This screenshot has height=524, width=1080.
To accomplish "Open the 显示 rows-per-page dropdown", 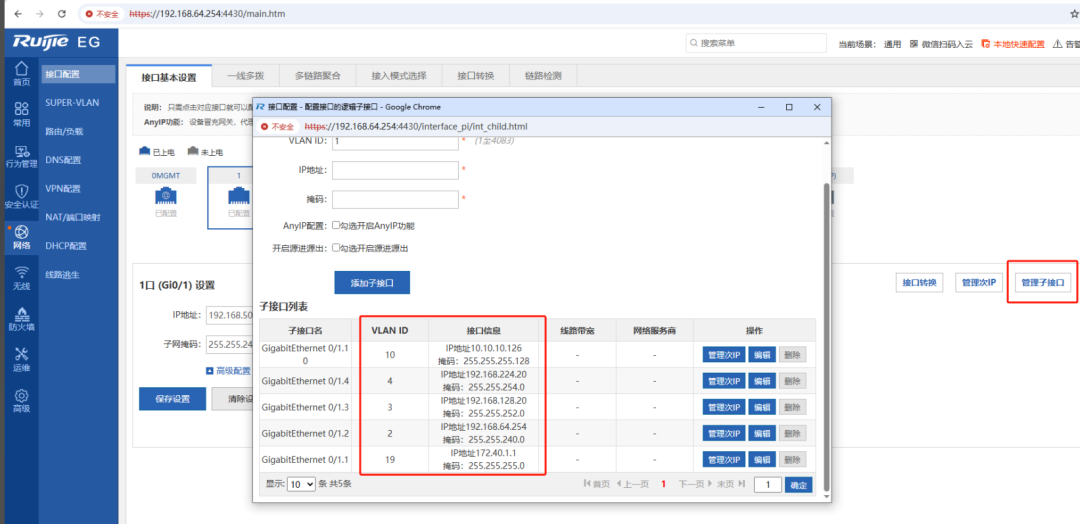I will (x=302, y=484).
